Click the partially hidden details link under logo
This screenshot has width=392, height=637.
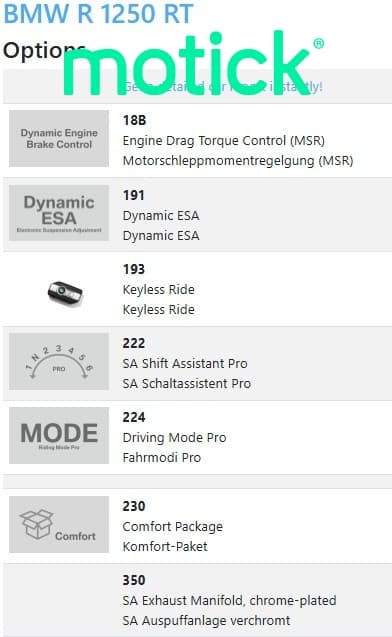coord(223,87)
